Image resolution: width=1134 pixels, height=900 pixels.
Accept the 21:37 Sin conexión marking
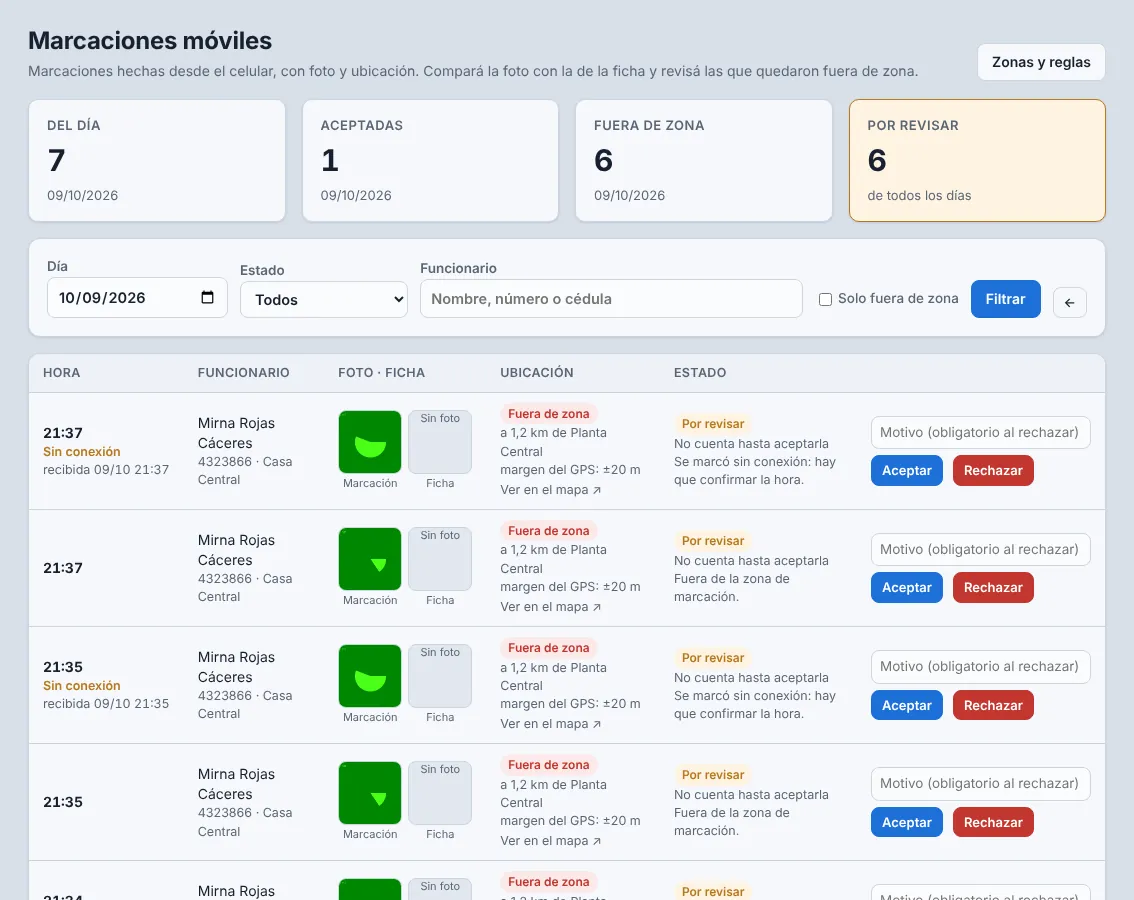pyautogui.click(x=907, y=470)
